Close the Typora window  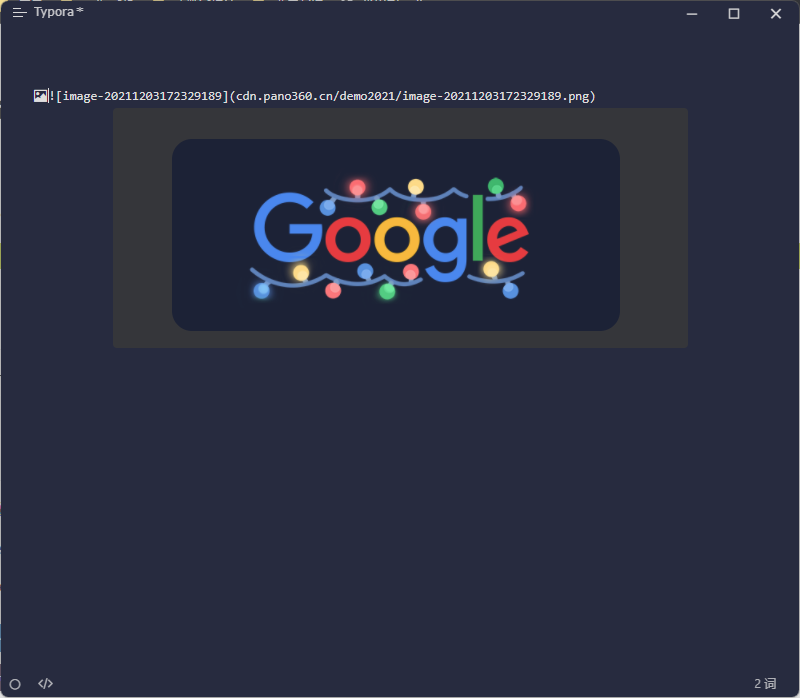click(776, 14)
